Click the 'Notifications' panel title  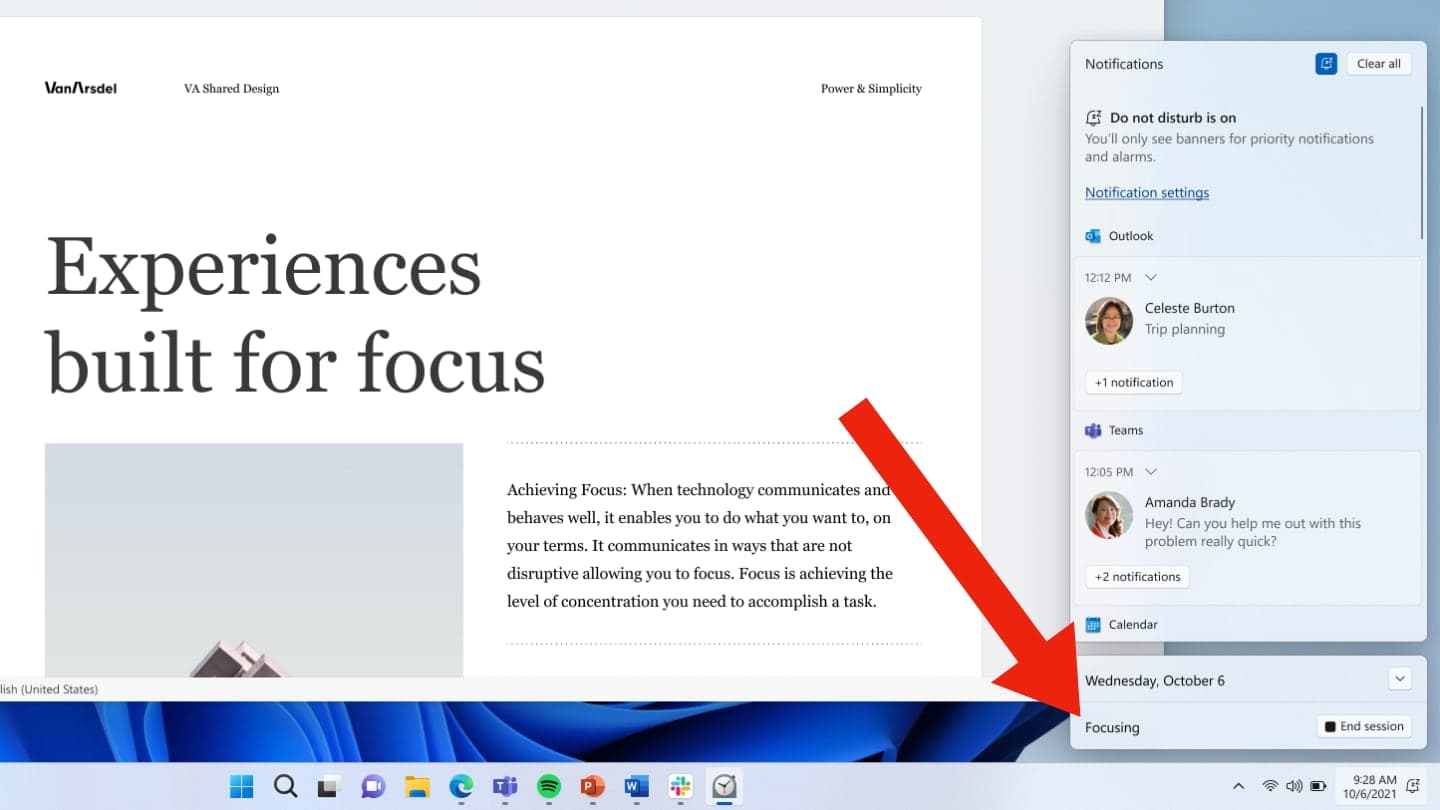1124,64
